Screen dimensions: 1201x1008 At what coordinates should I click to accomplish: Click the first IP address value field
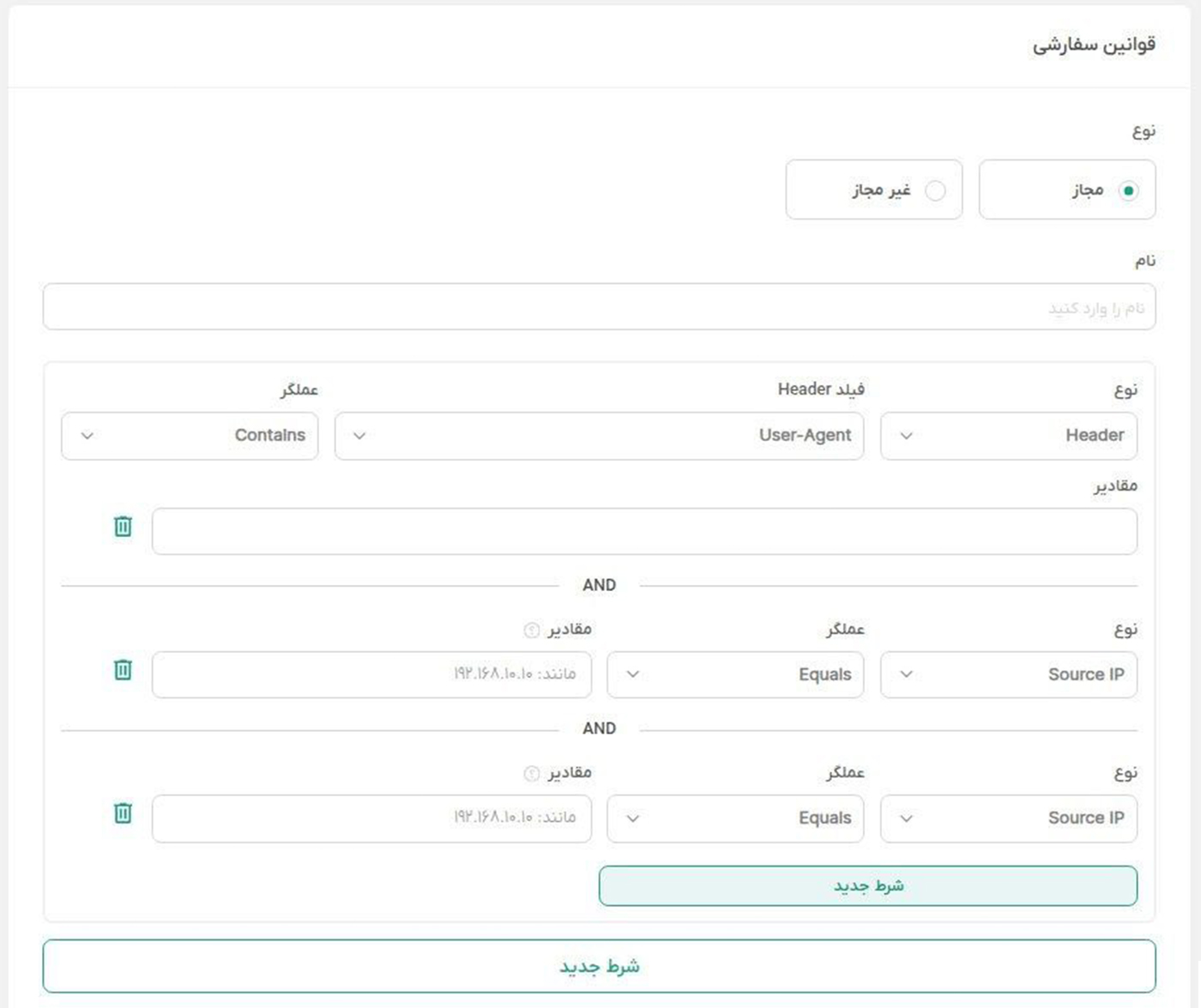pyautogui.click(x=371, y=674)
